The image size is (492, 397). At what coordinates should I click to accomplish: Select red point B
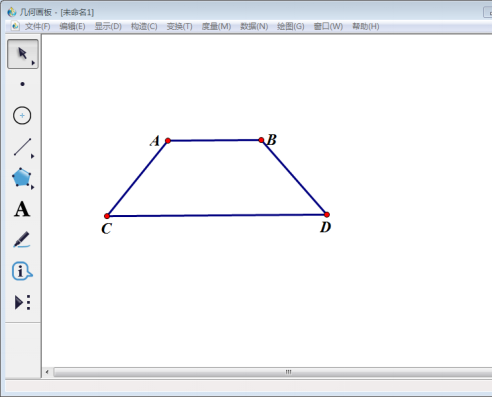pyautogui.click(x=261, y=140)
